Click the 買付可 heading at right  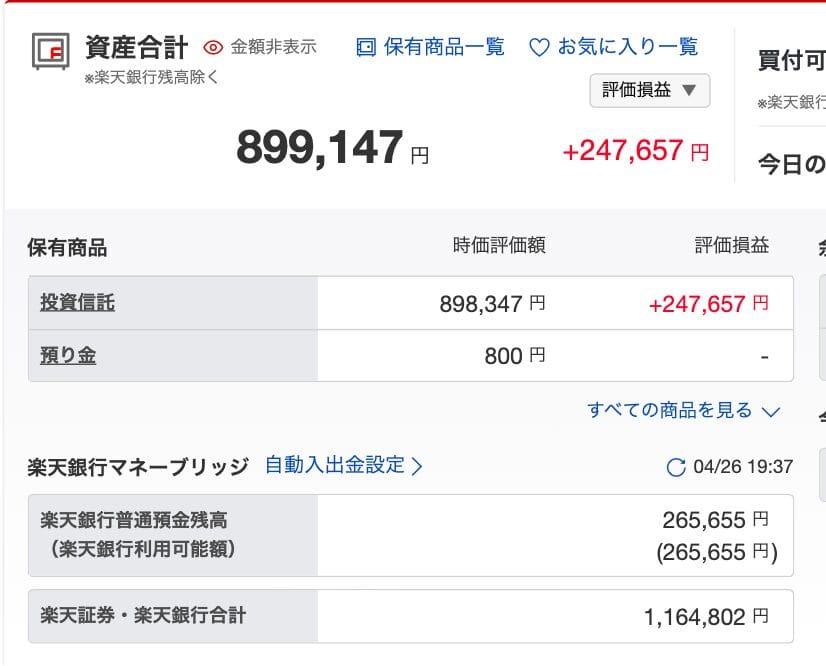pos(791,60)
